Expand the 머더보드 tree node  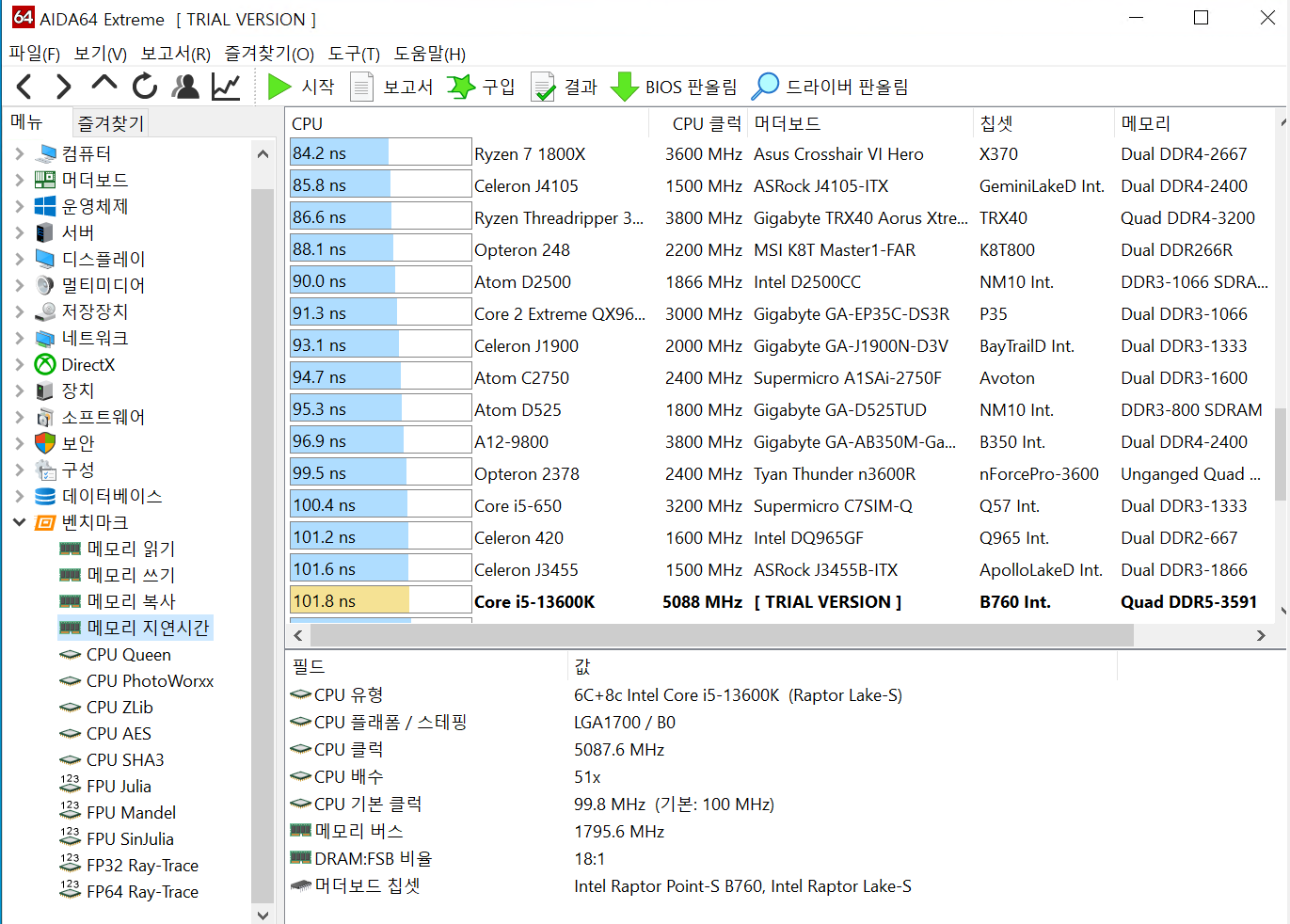(x=20, y=180)
